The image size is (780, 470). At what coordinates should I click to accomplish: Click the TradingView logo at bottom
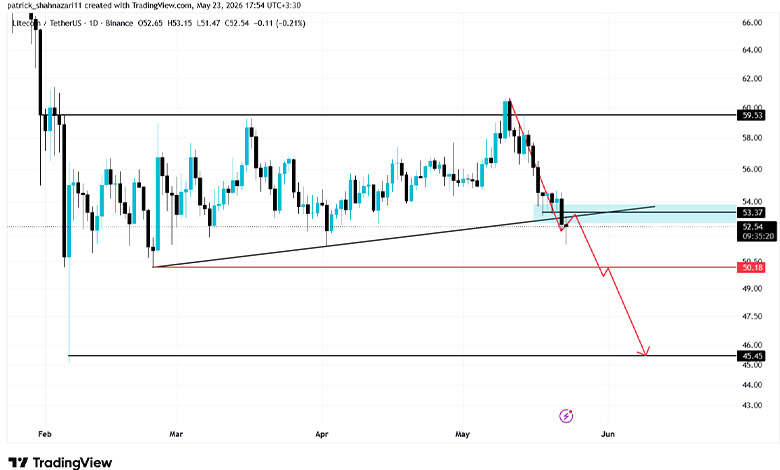[60, 462]
